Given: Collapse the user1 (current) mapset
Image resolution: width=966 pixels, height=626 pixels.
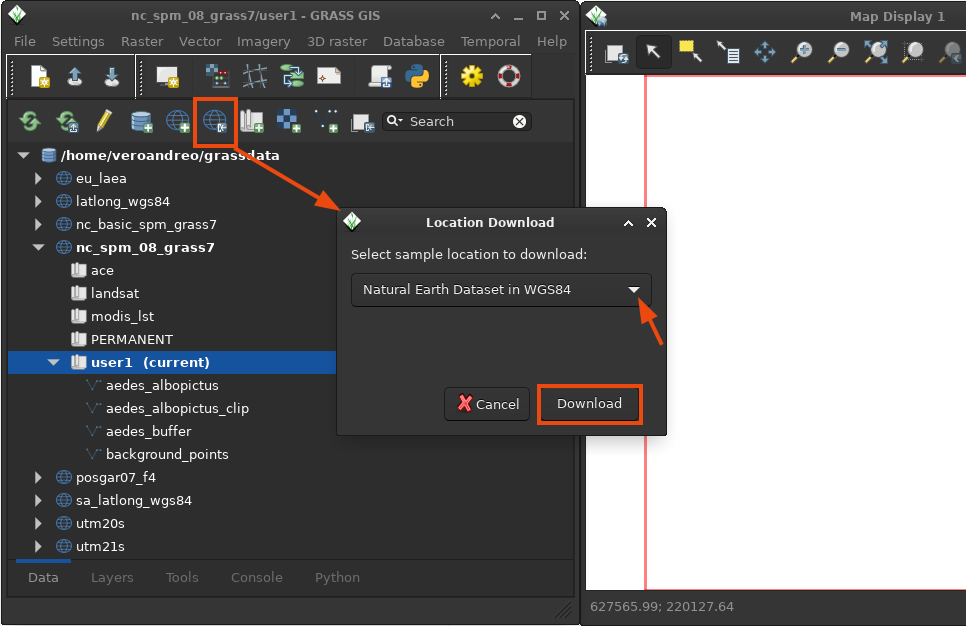Looking at the screenshot, I should click(54, 362).
